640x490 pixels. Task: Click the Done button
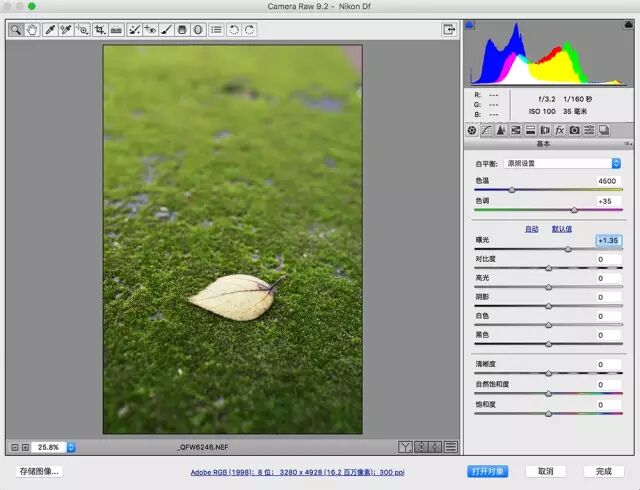tap(604, 471)
